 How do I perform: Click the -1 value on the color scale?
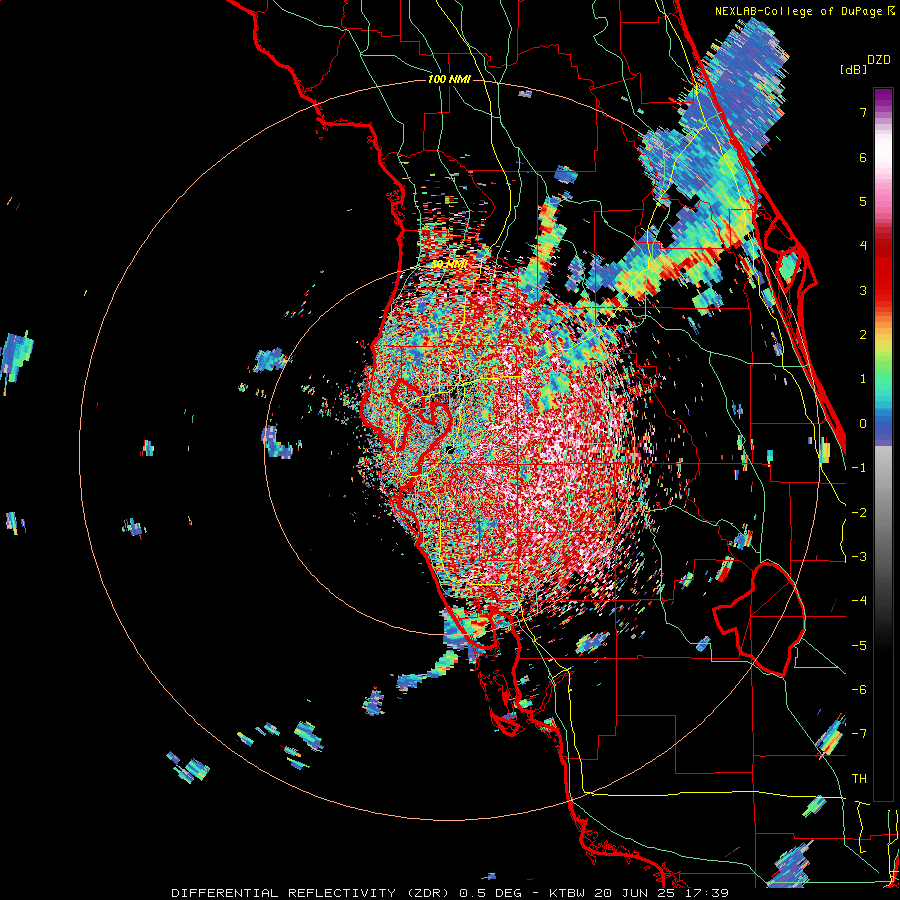(x=859, y=468)
